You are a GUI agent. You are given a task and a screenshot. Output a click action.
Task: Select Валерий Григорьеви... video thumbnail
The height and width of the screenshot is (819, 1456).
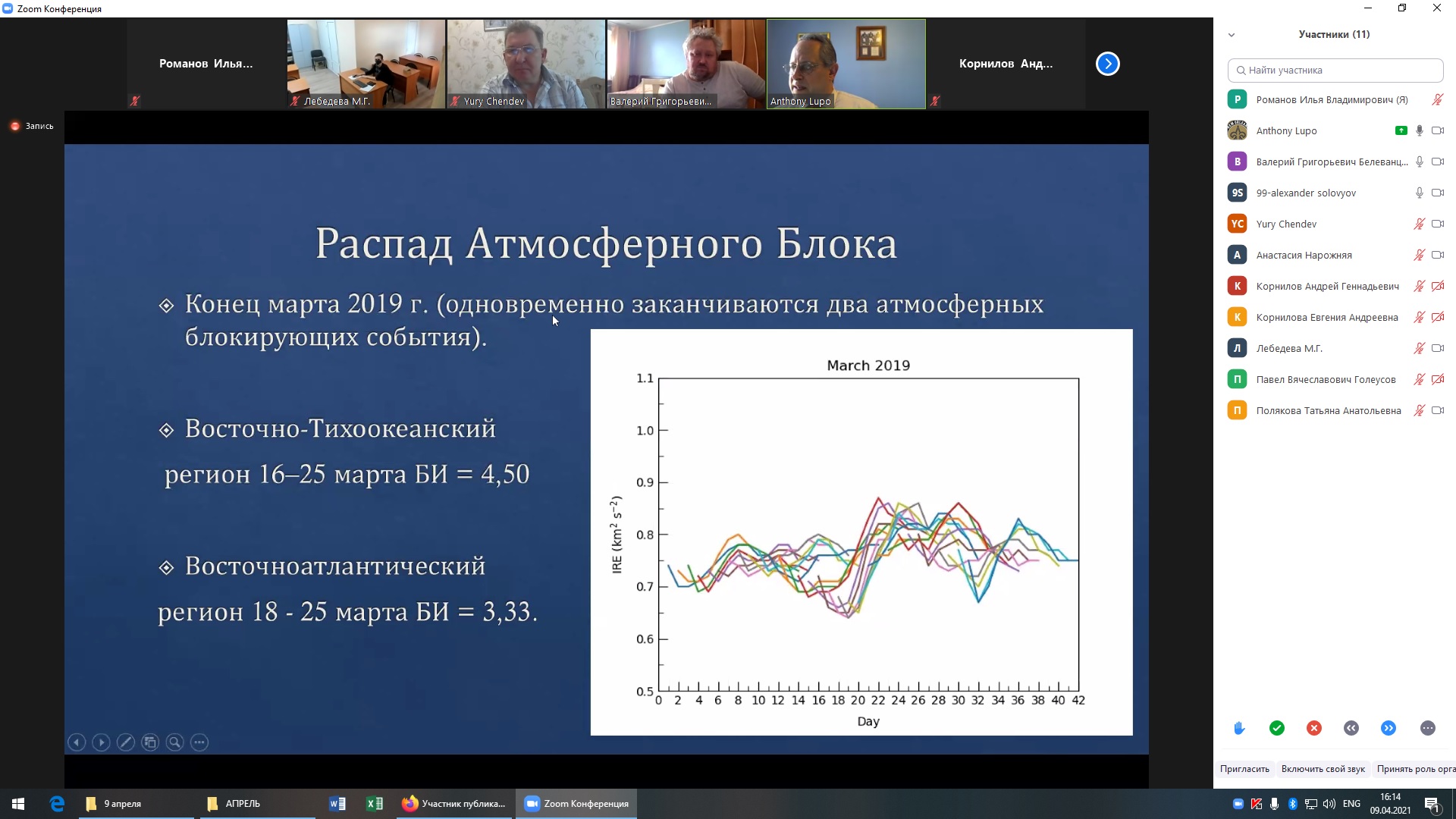coord(686,64)
